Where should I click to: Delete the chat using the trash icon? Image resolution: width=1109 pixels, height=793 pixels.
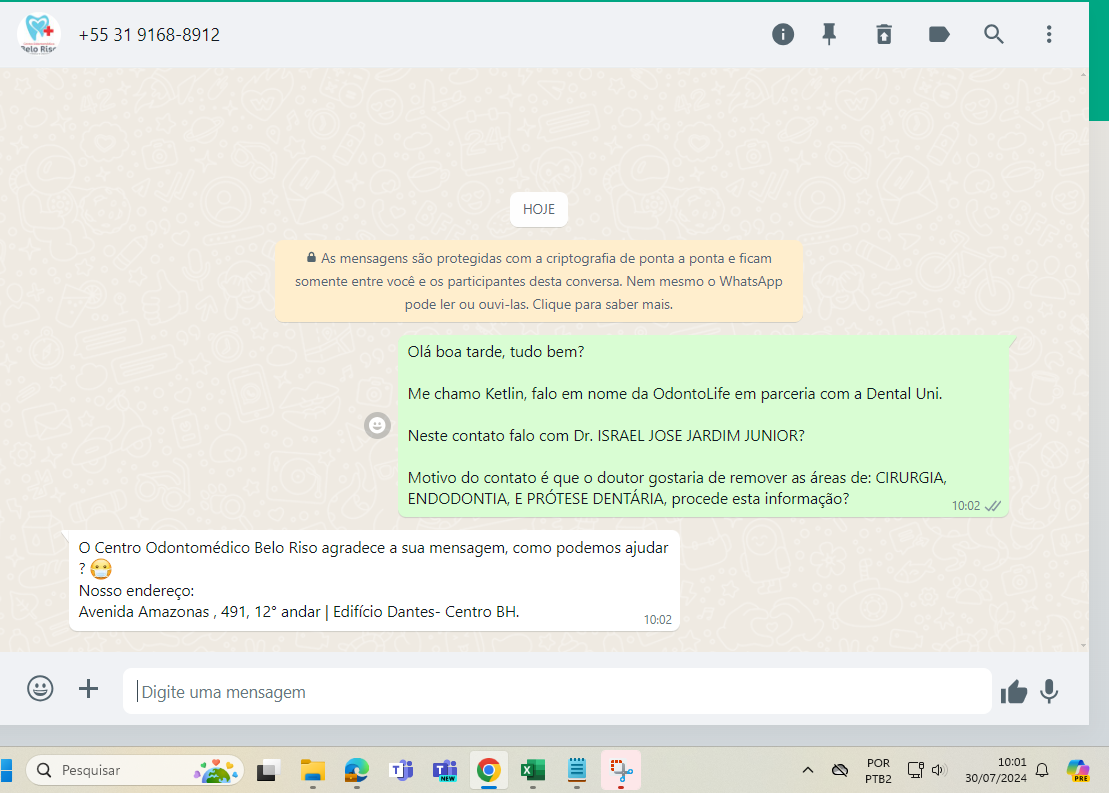point(884,34)
